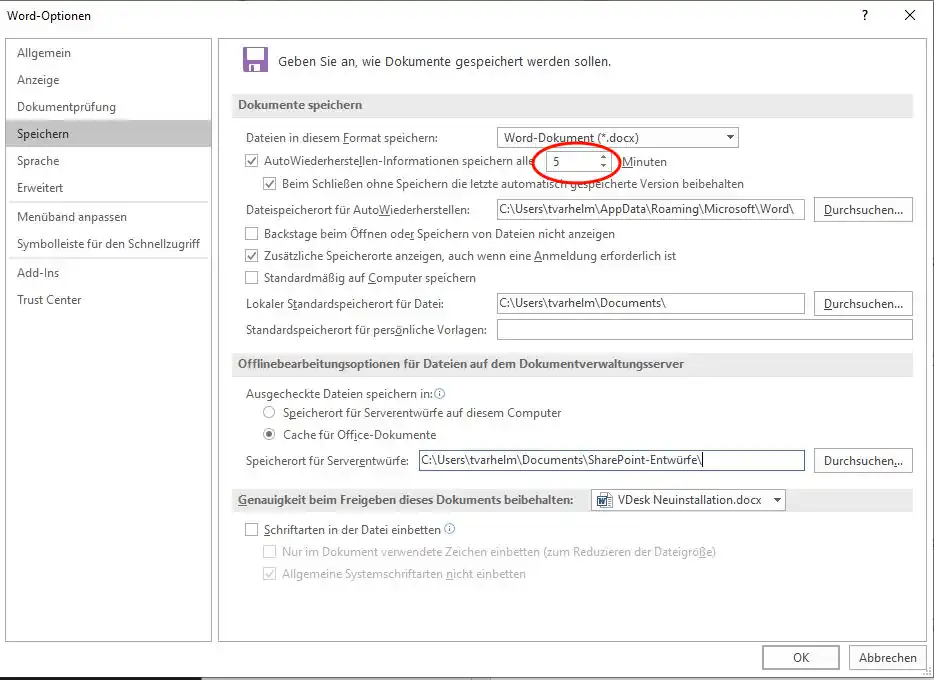Decrease AutoWiederherstellen minutes with down arrow
This screenshot has width=934, height=680.
pyautogui.click(x=602, y=166)
